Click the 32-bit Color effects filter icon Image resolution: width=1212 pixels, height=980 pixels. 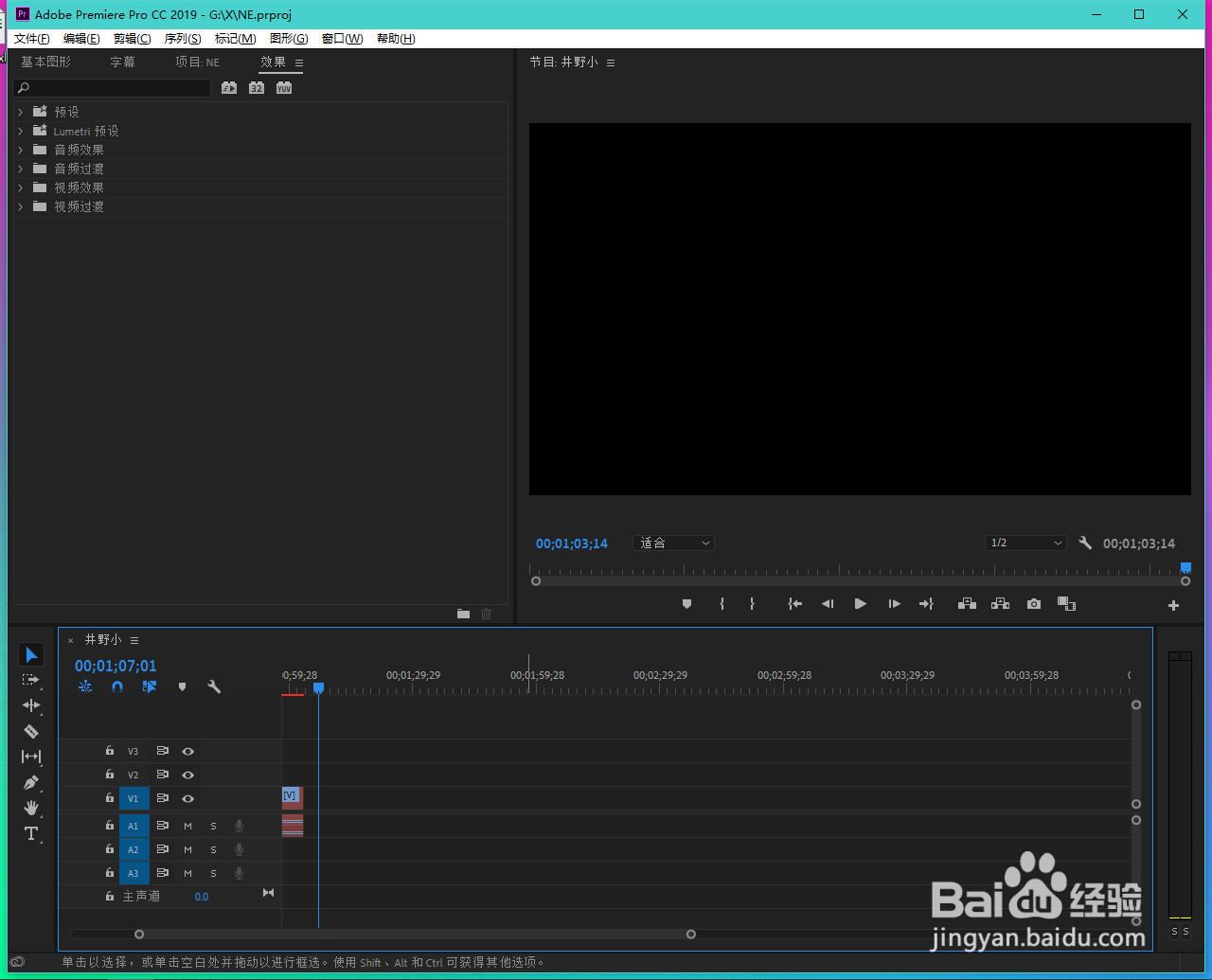click(257, 88)
